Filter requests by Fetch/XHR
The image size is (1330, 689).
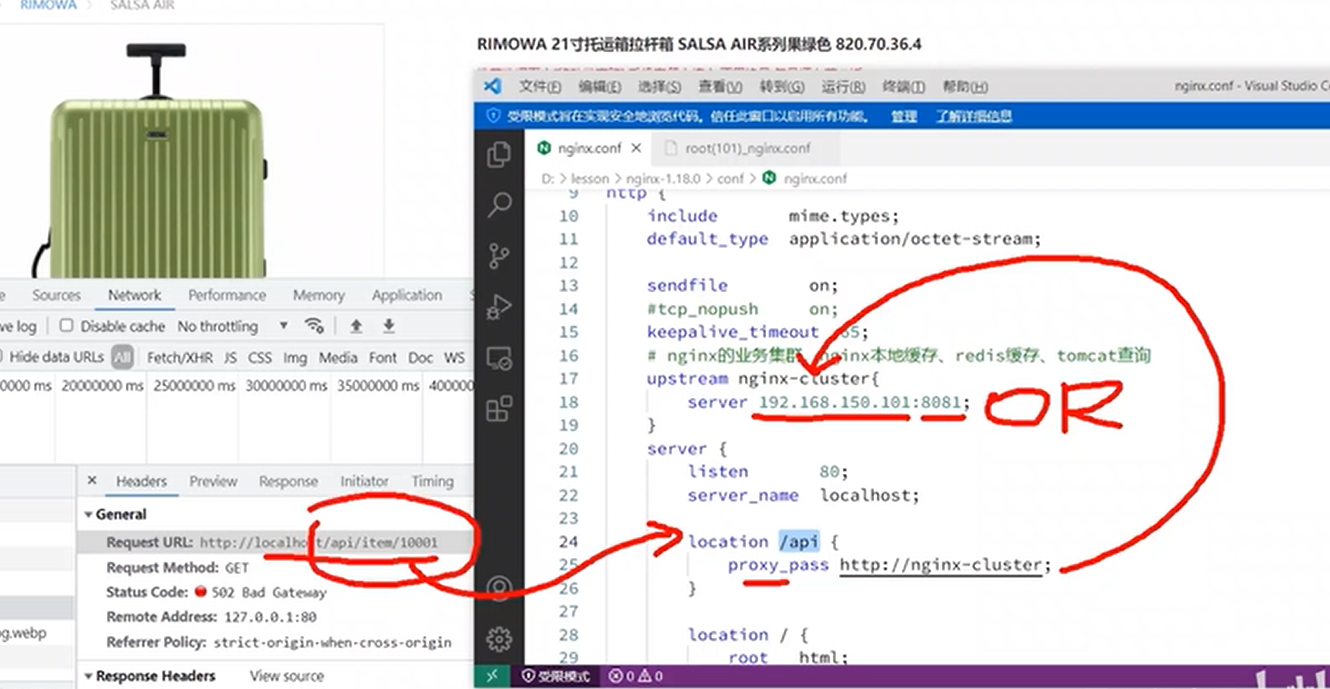(179, 357)
